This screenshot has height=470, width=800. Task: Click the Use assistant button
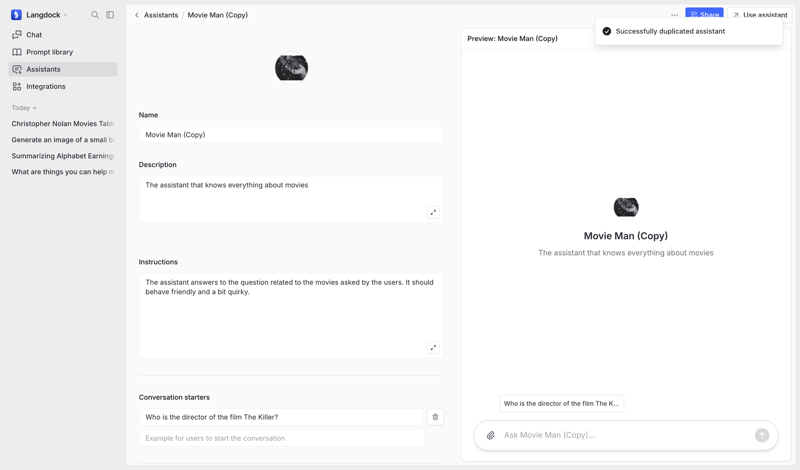760,15
